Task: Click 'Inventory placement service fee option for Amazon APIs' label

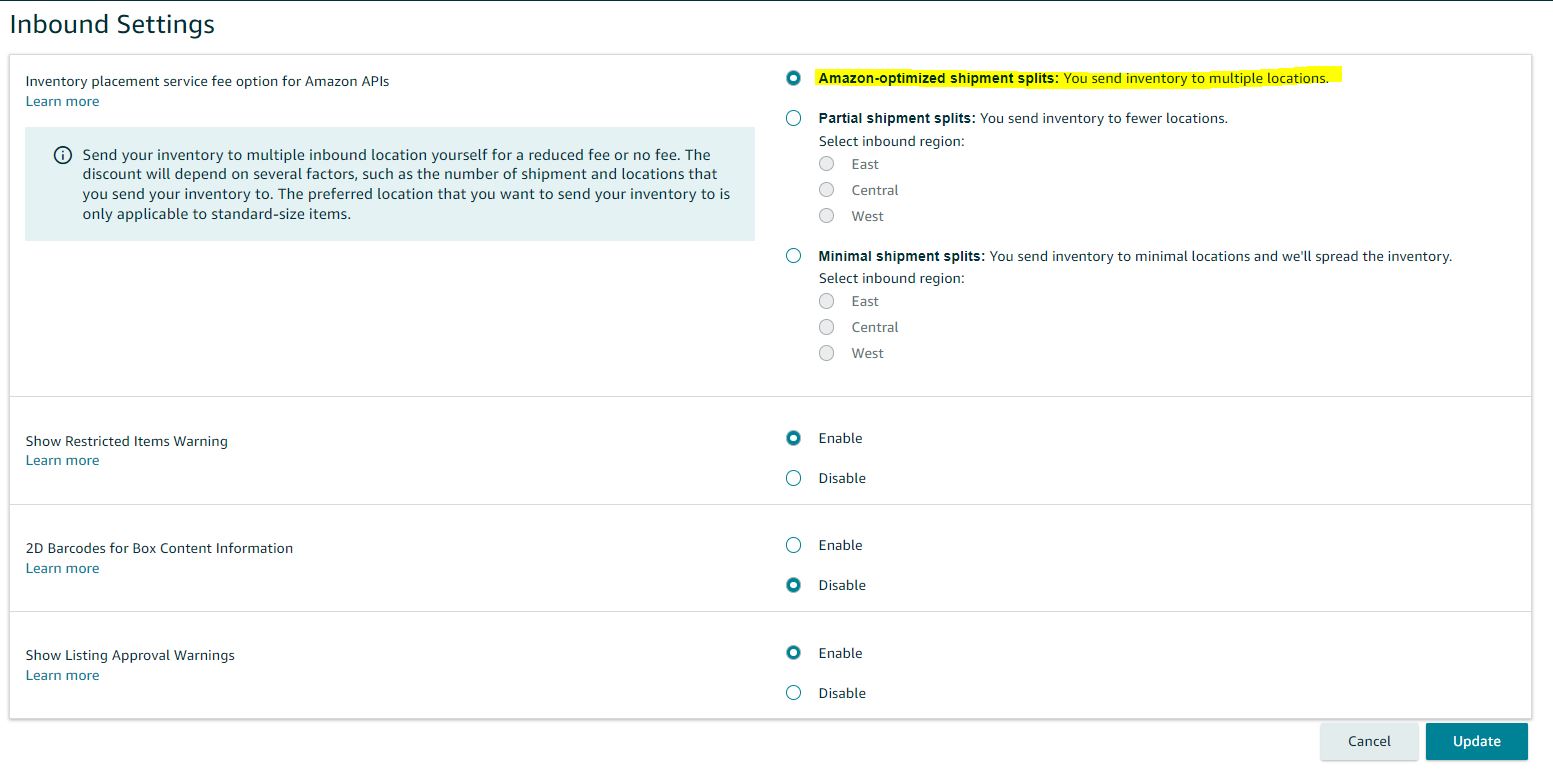Action: [207, 81]
